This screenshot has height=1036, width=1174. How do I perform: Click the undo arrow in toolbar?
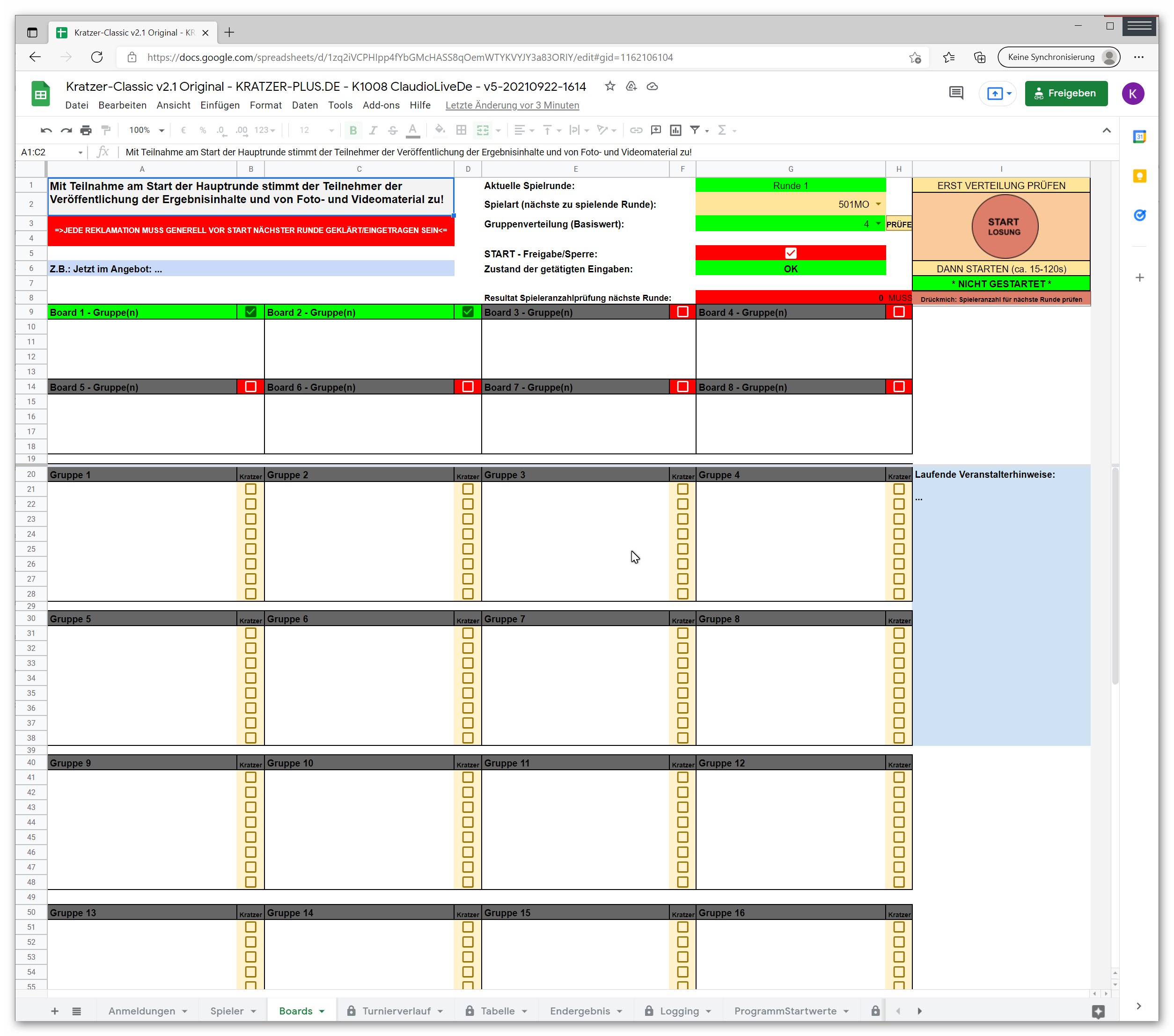point(46,131)
